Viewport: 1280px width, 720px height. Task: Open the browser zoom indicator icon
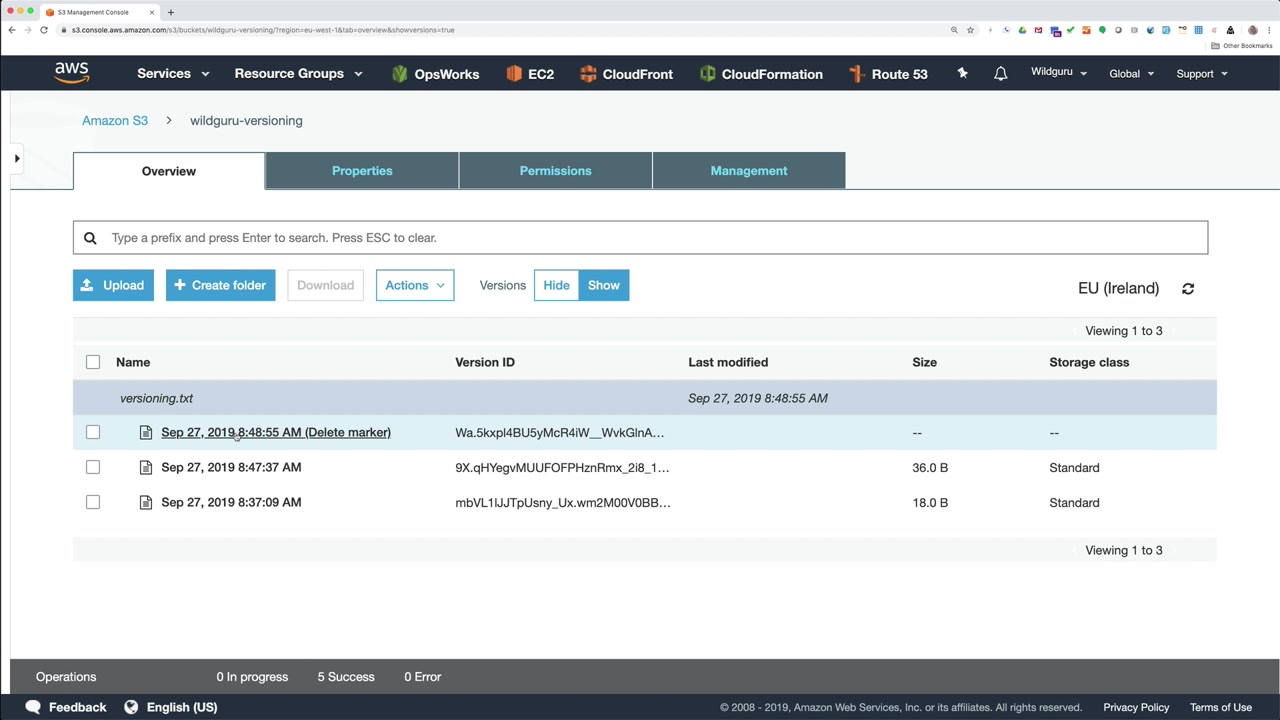point(954,30)
